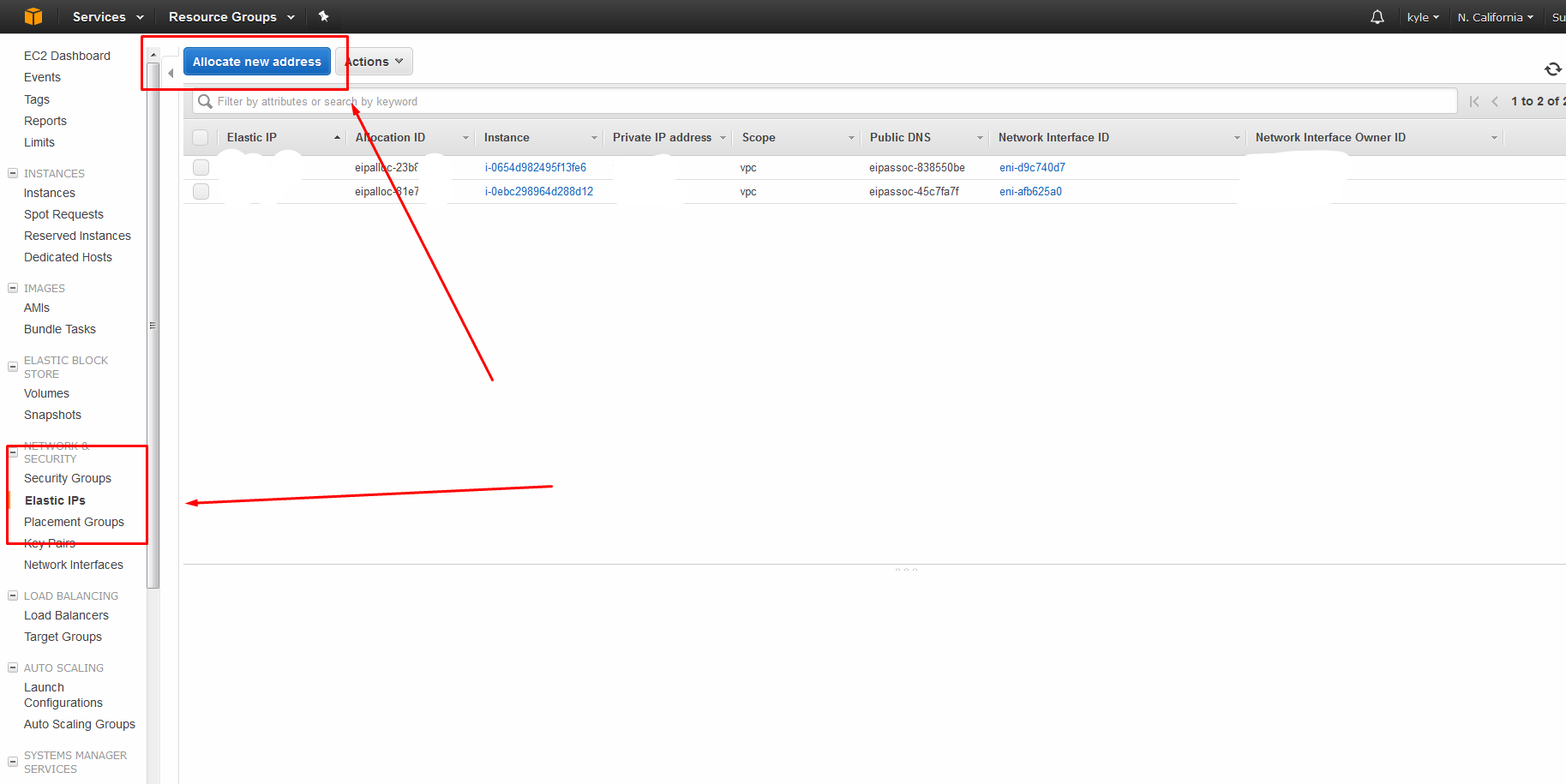Click the sidebar scrollbar up arrow
1566x784 pixels.
153,55
